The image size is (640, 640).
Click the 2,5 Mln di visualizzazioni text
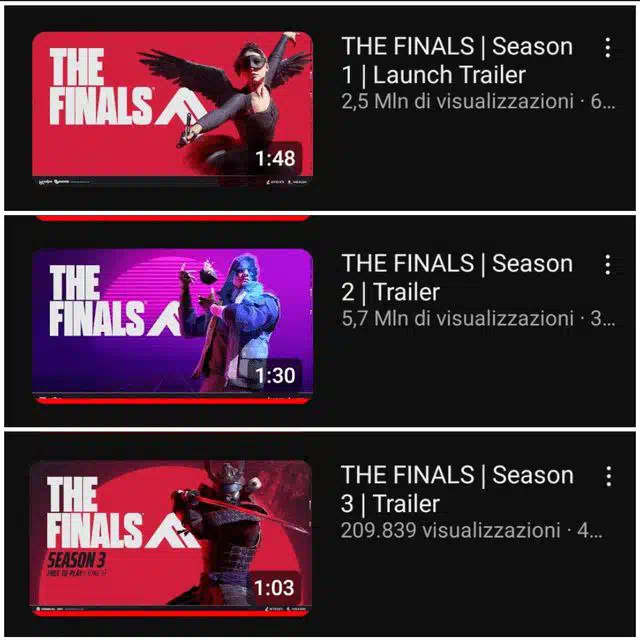point(458,101)
